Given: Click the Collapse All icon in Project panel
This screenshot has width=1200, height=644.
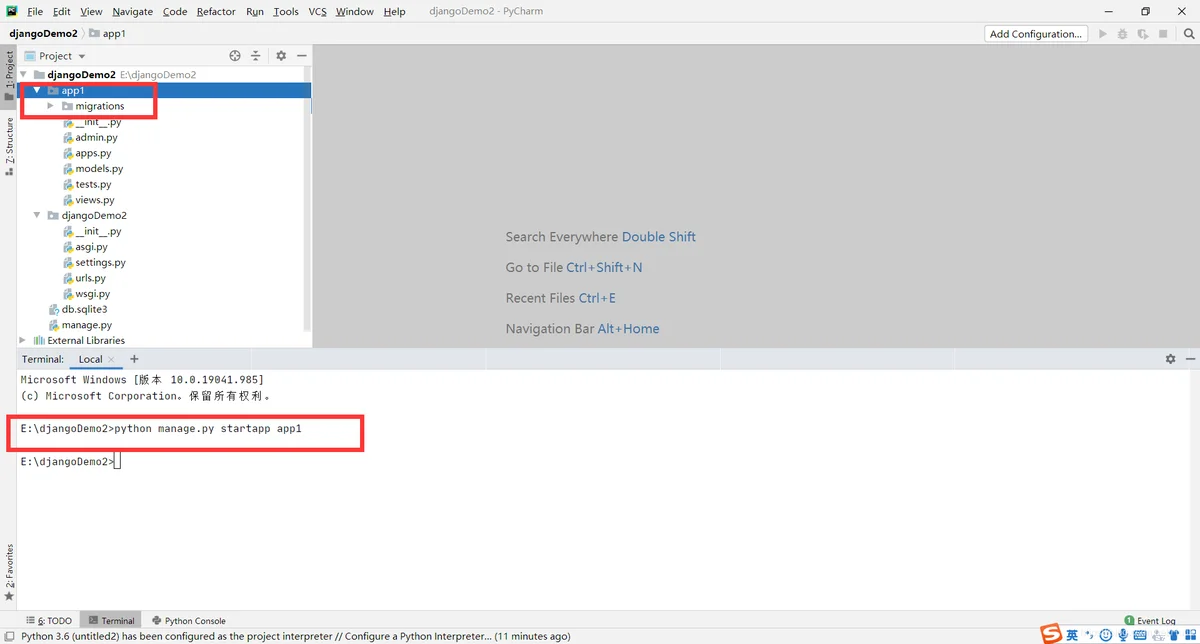Looking at the screenshot, I should (x=255, y=56).
